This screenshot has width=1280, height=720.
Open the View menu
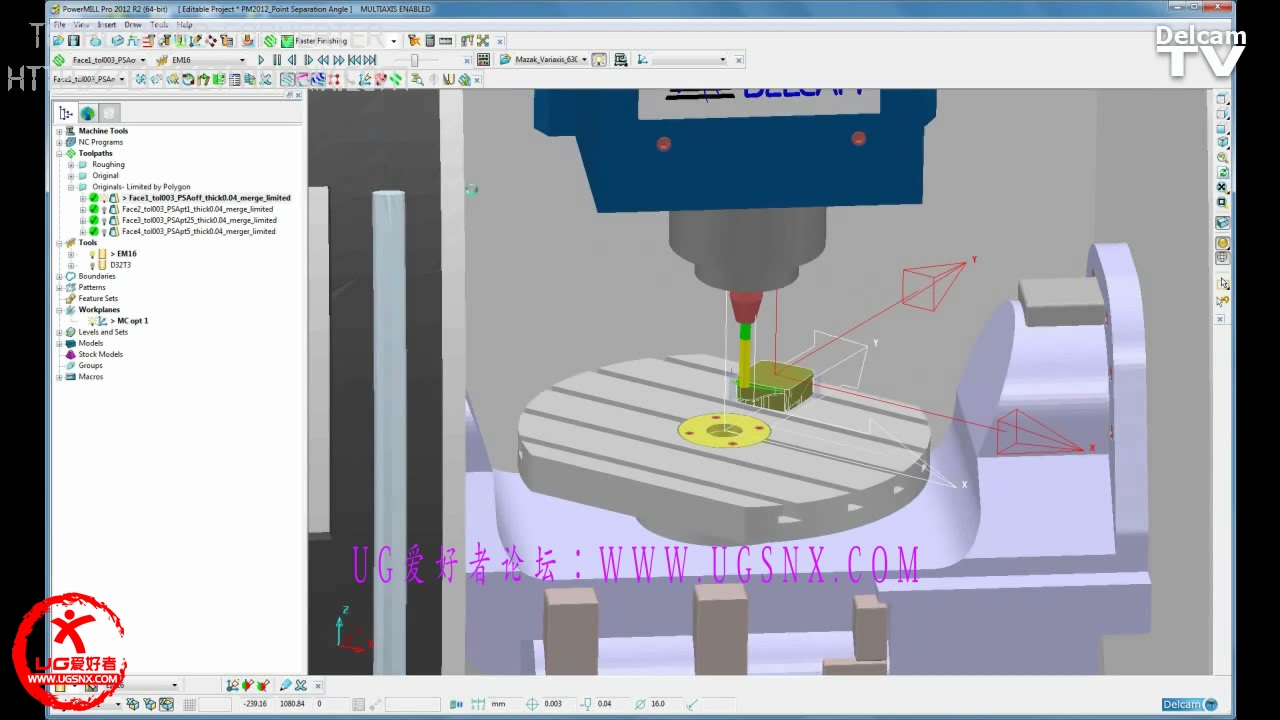[82, 24]
